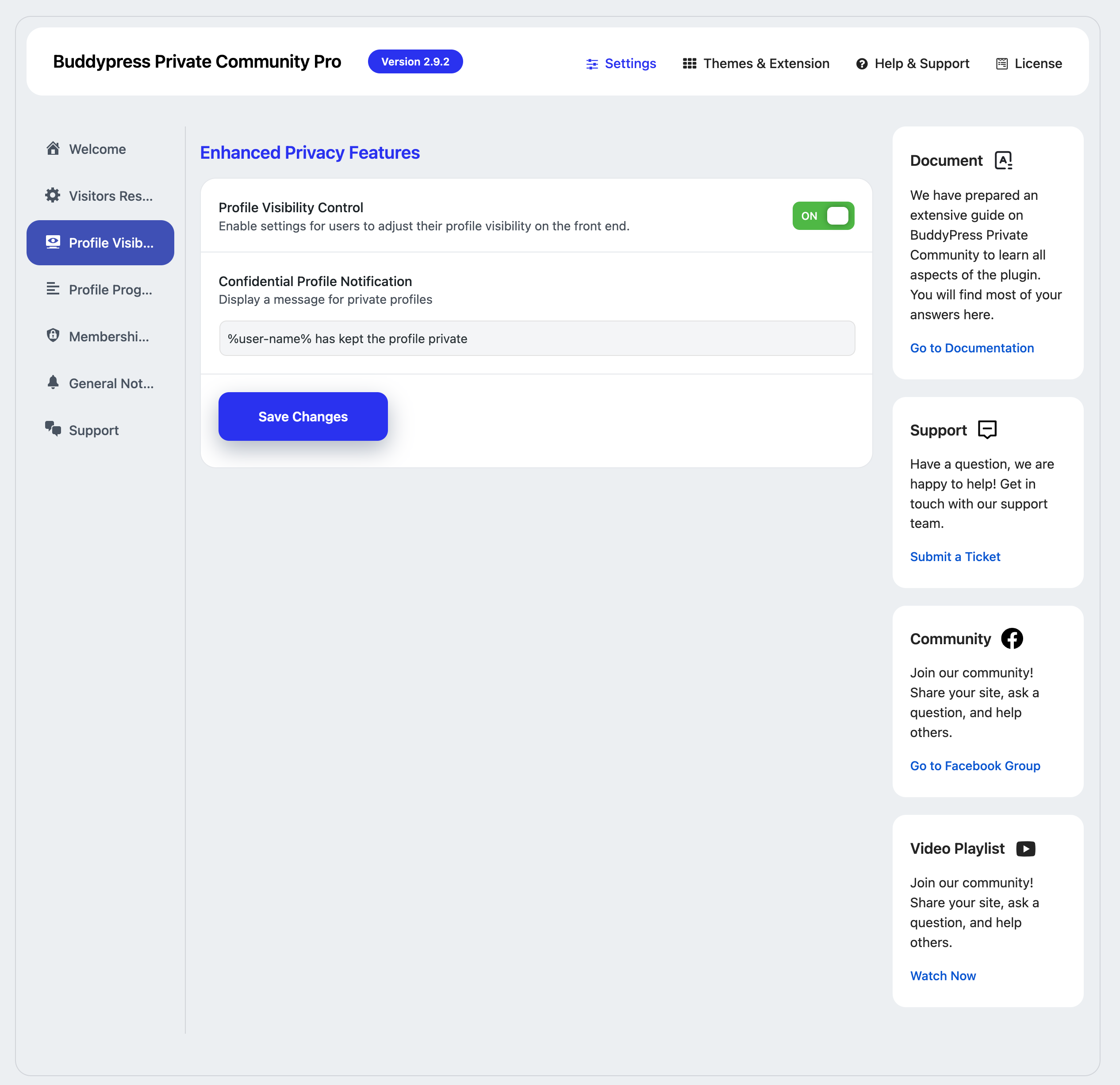
Task: Open Help & Support tab
Action: tap(913, 63)
